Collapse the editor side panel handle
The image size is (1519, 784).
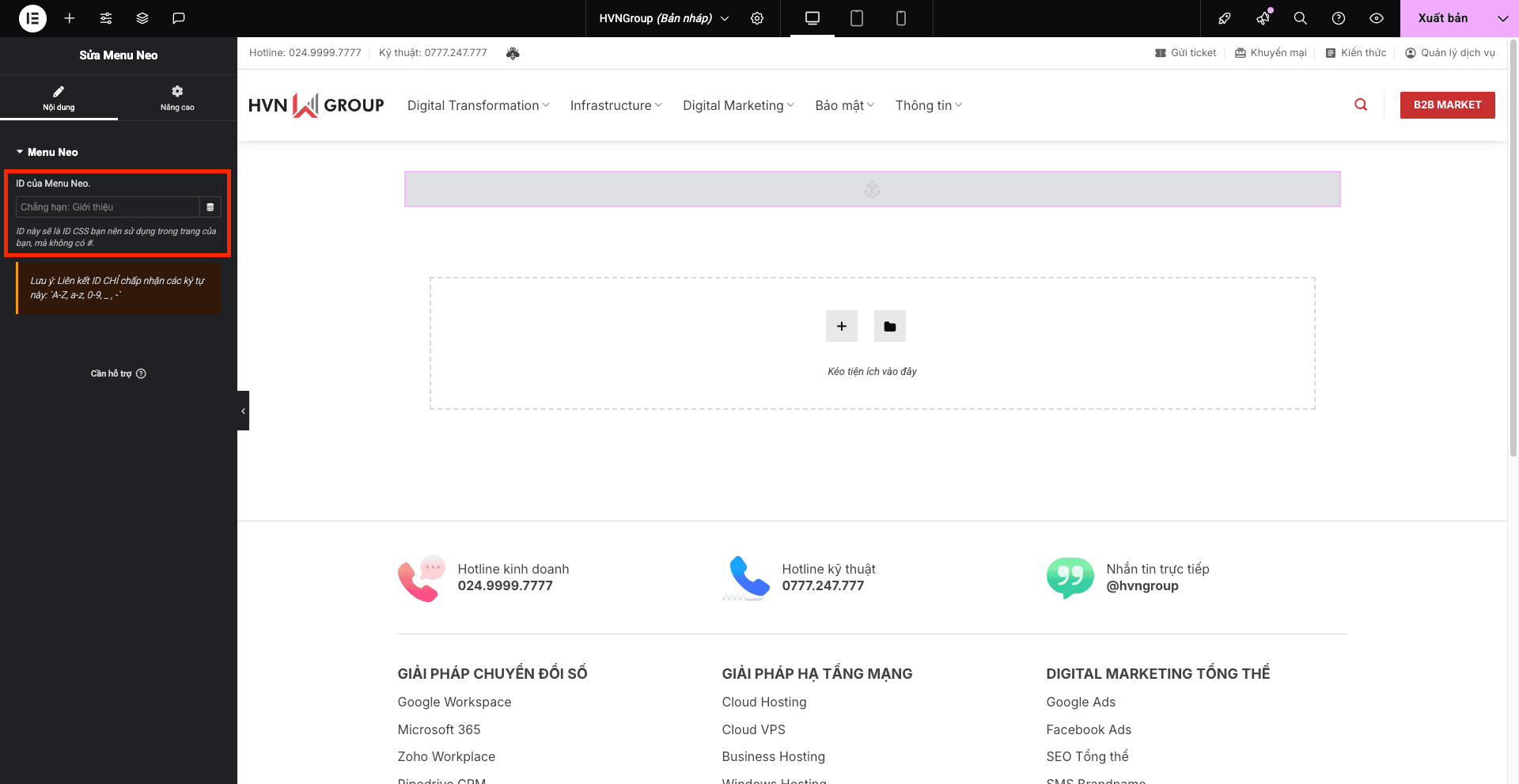click(x=243, y=411)
